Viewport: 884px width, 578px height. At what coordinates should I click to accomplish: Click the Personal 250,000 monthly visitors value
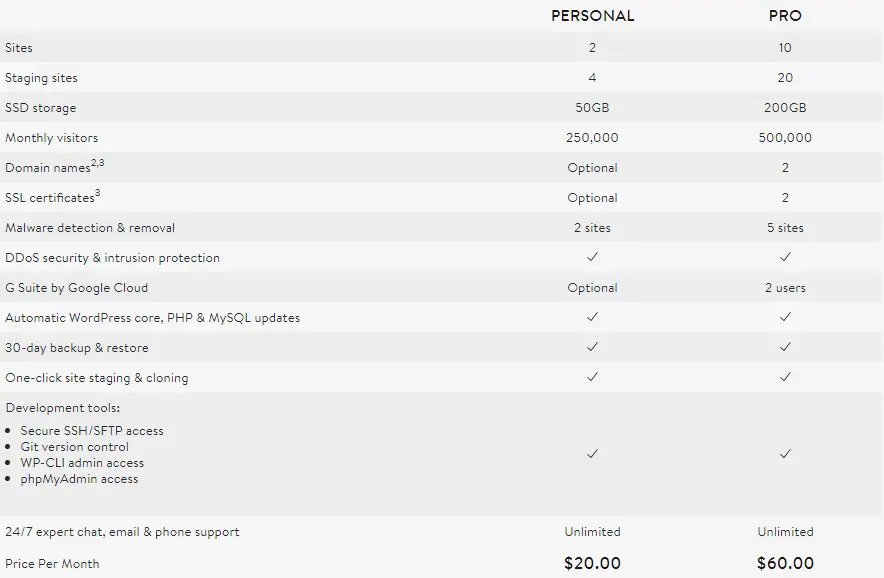coord(593,138)
